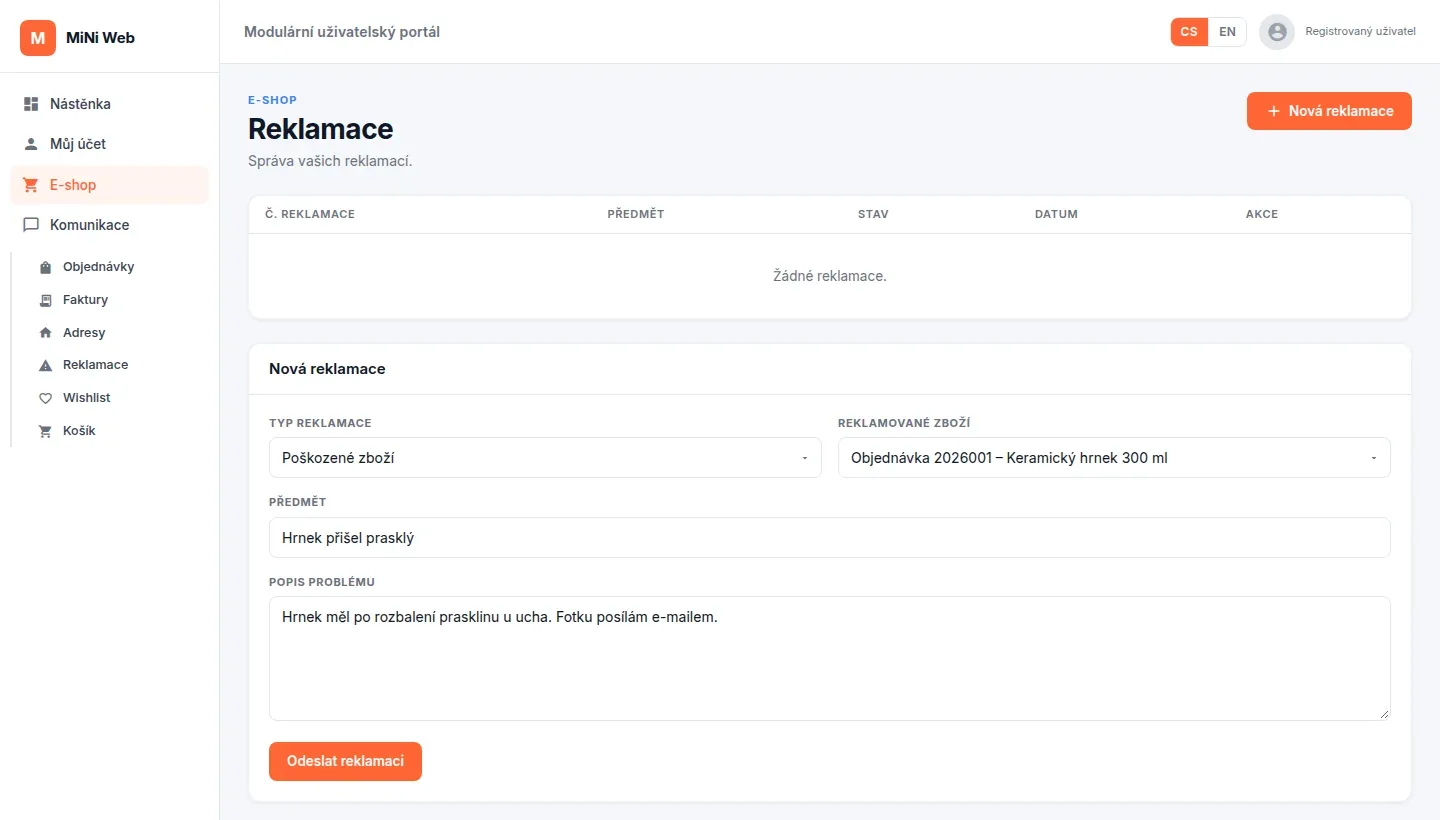
Task: Click the 'Žádné reklamace.' empty message
Action: pos(830,276)
